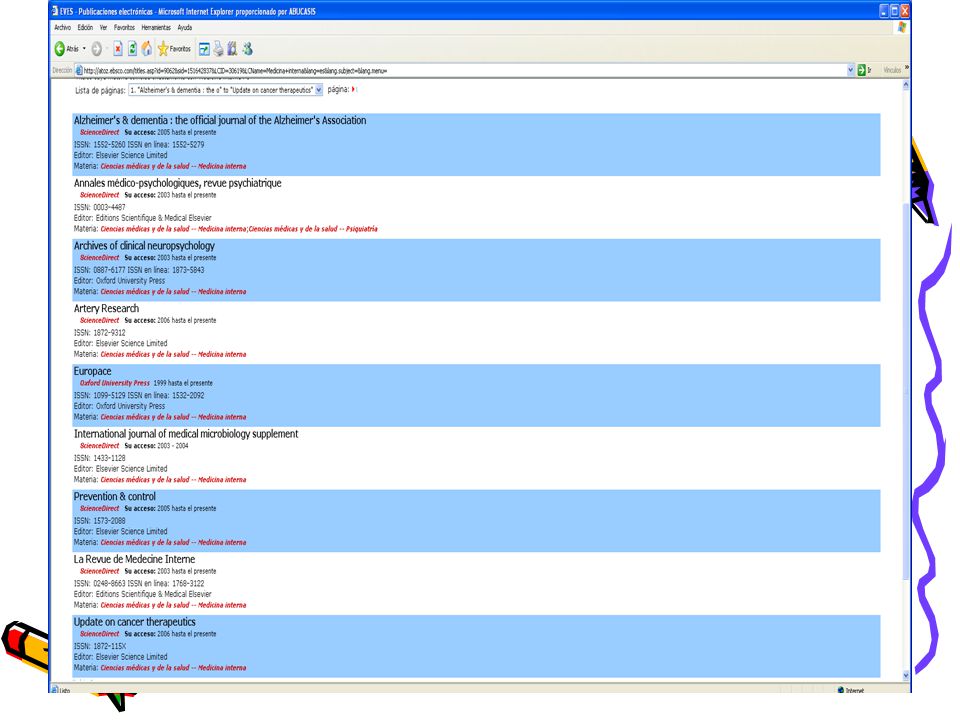960x720 pixels.
Task: Click the Listo status bar text
Action: [x=65, y=691]
